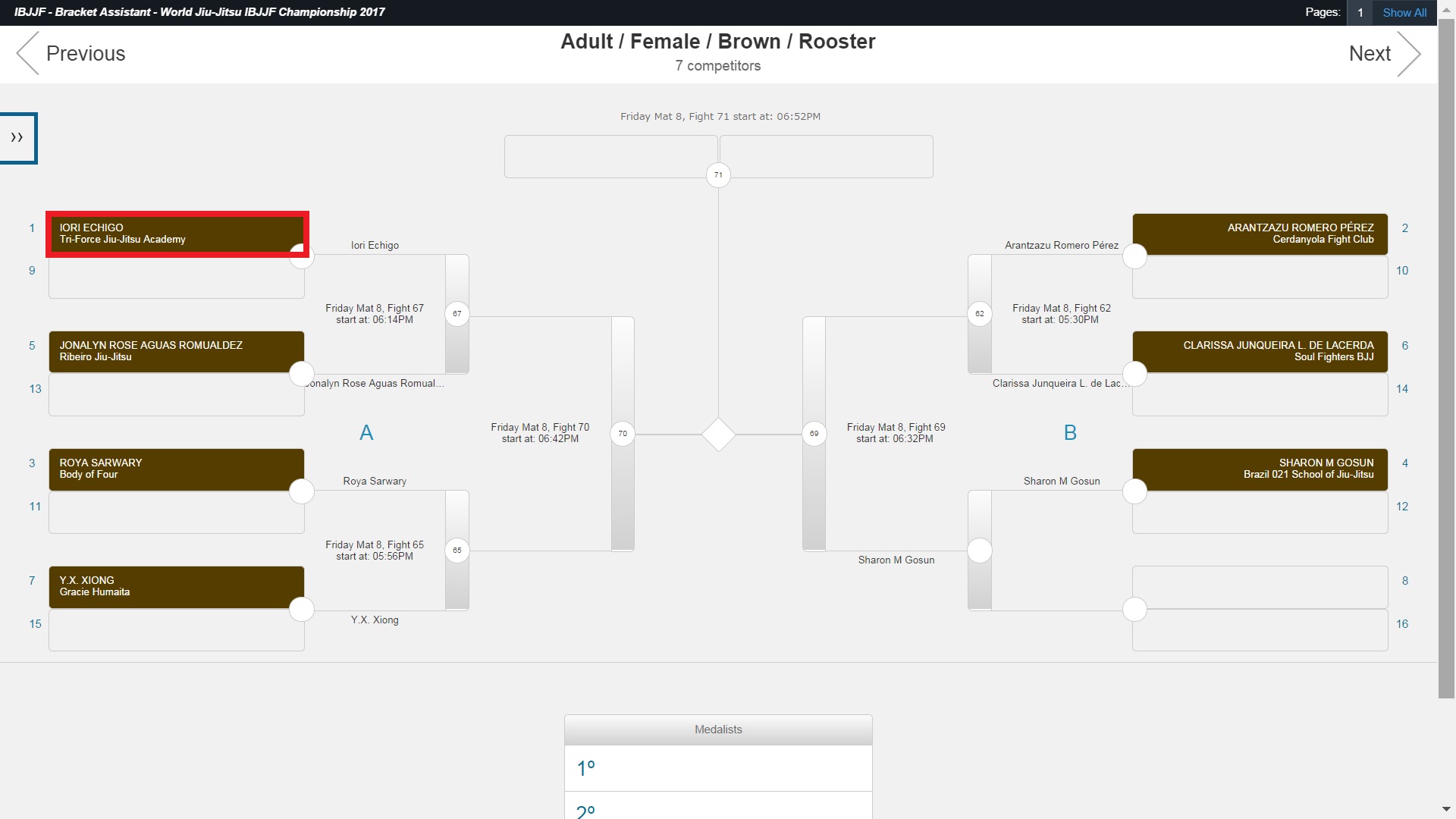Click the Show All pages link

(x=1404, y=12)
